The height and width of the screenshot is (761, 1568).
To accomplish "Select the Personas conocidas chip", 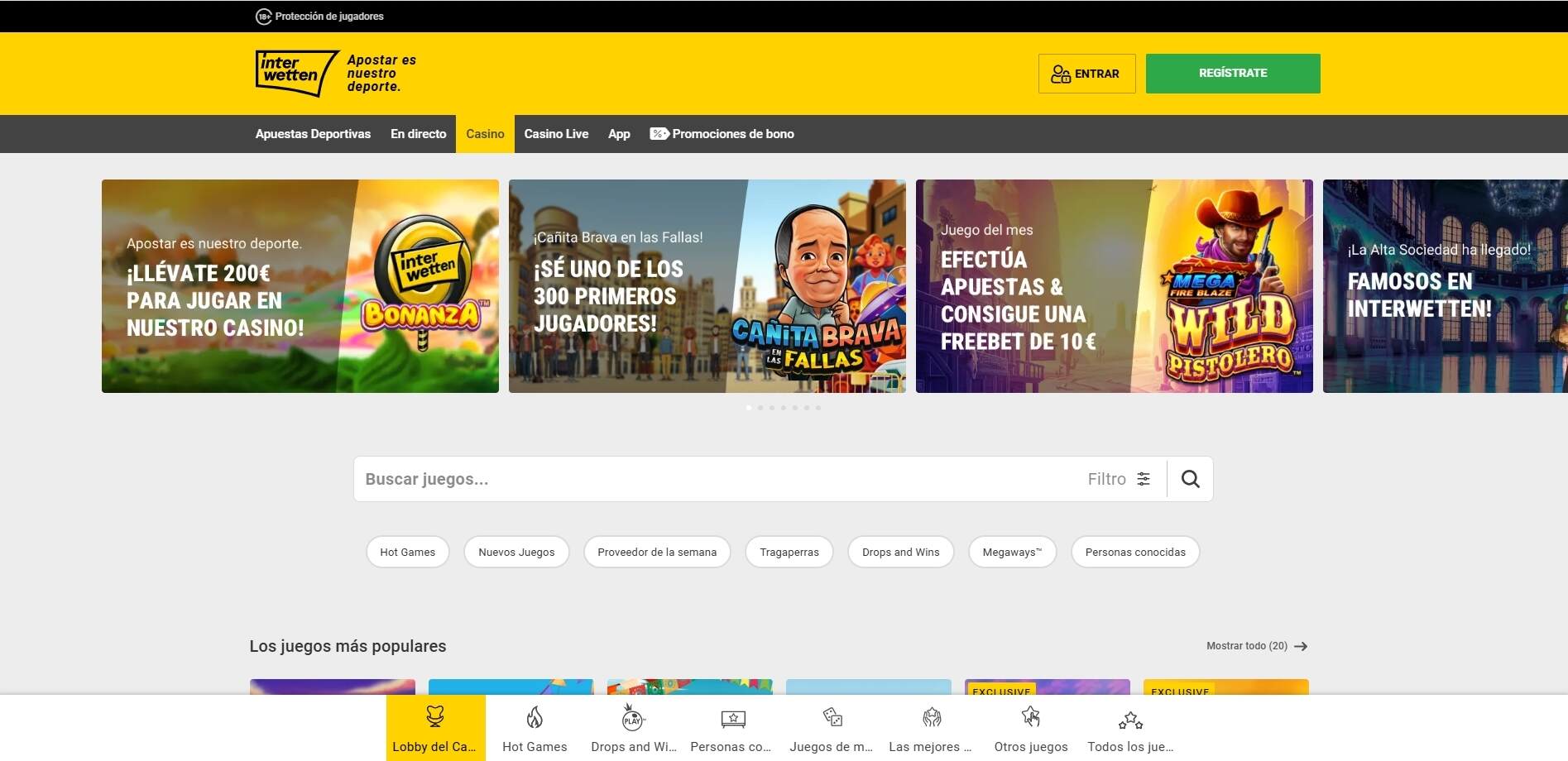I will pyautogui.click(x=1135, y=552).
